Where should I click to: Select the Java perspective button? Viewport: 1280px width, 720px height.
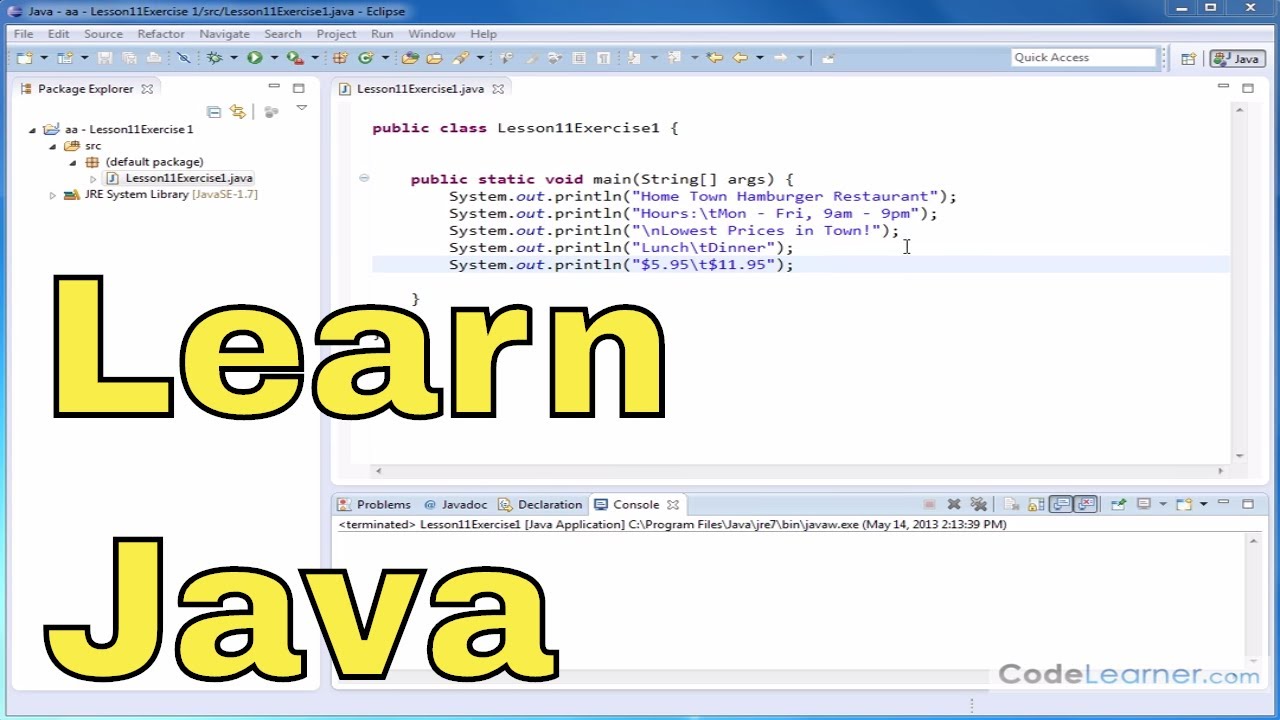click(x=1237, y=58)
